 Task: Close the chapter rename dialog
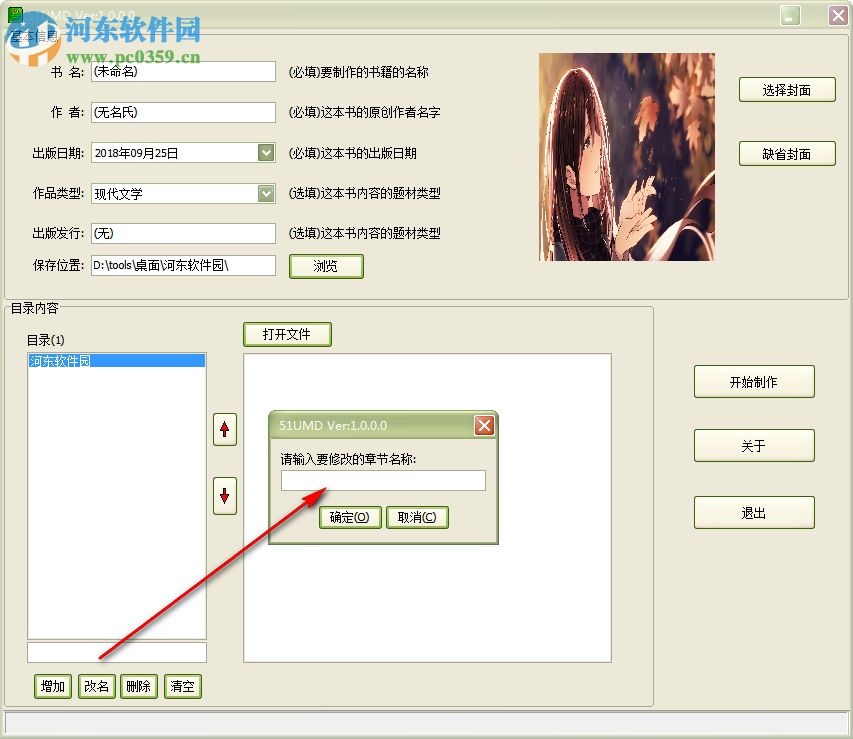pyautogui.click(x=485, y=425)
